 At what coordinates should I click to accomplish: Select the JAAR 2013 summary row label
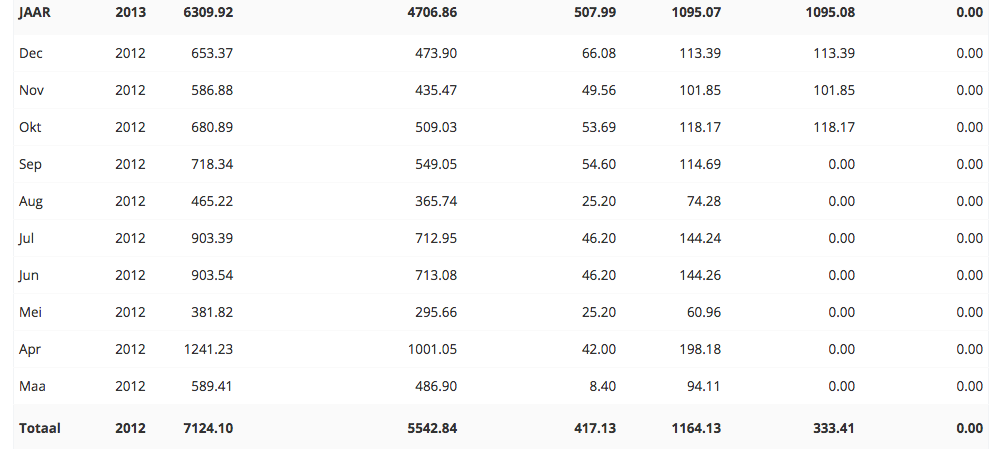pos(35,12)
